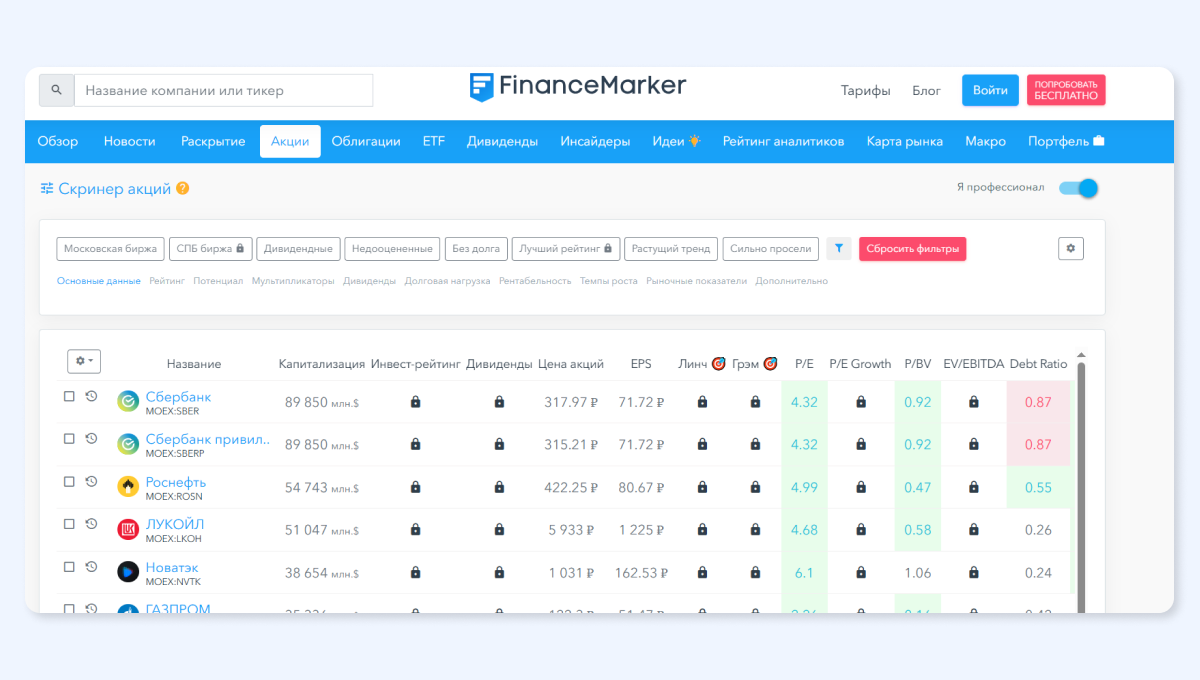Screen dimensions: 1200x680
Task: Click the Дивиденды lock icon for Сбербанк привил
Action: click(499, 444)
